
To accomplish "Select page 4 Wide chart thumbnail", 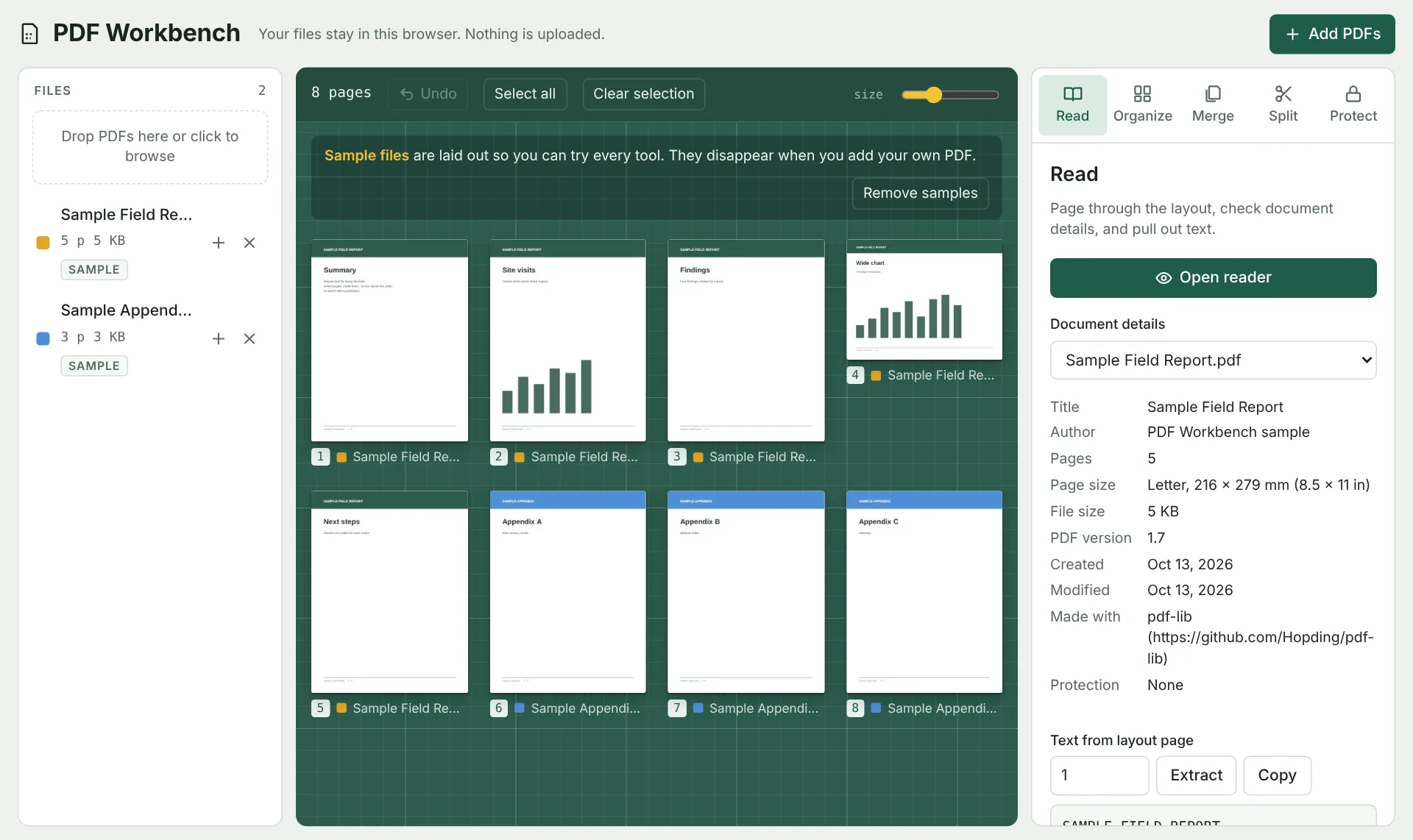I will tap(924, 299).
